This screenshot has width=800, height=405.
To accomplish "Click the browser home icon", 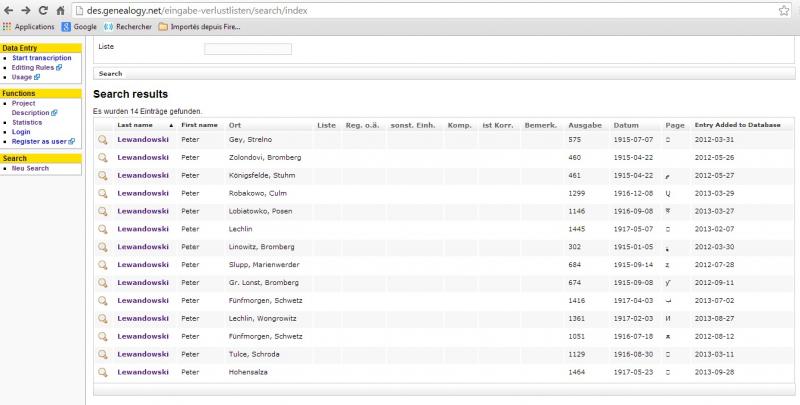I will [62, 9].
